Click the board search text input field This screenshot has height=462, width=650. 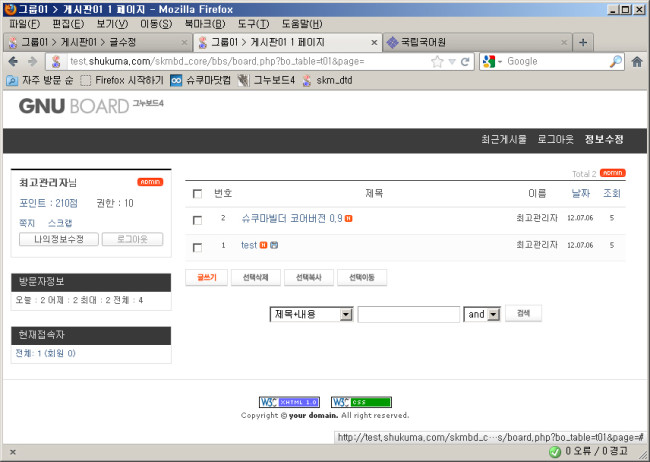coord(408,314)
